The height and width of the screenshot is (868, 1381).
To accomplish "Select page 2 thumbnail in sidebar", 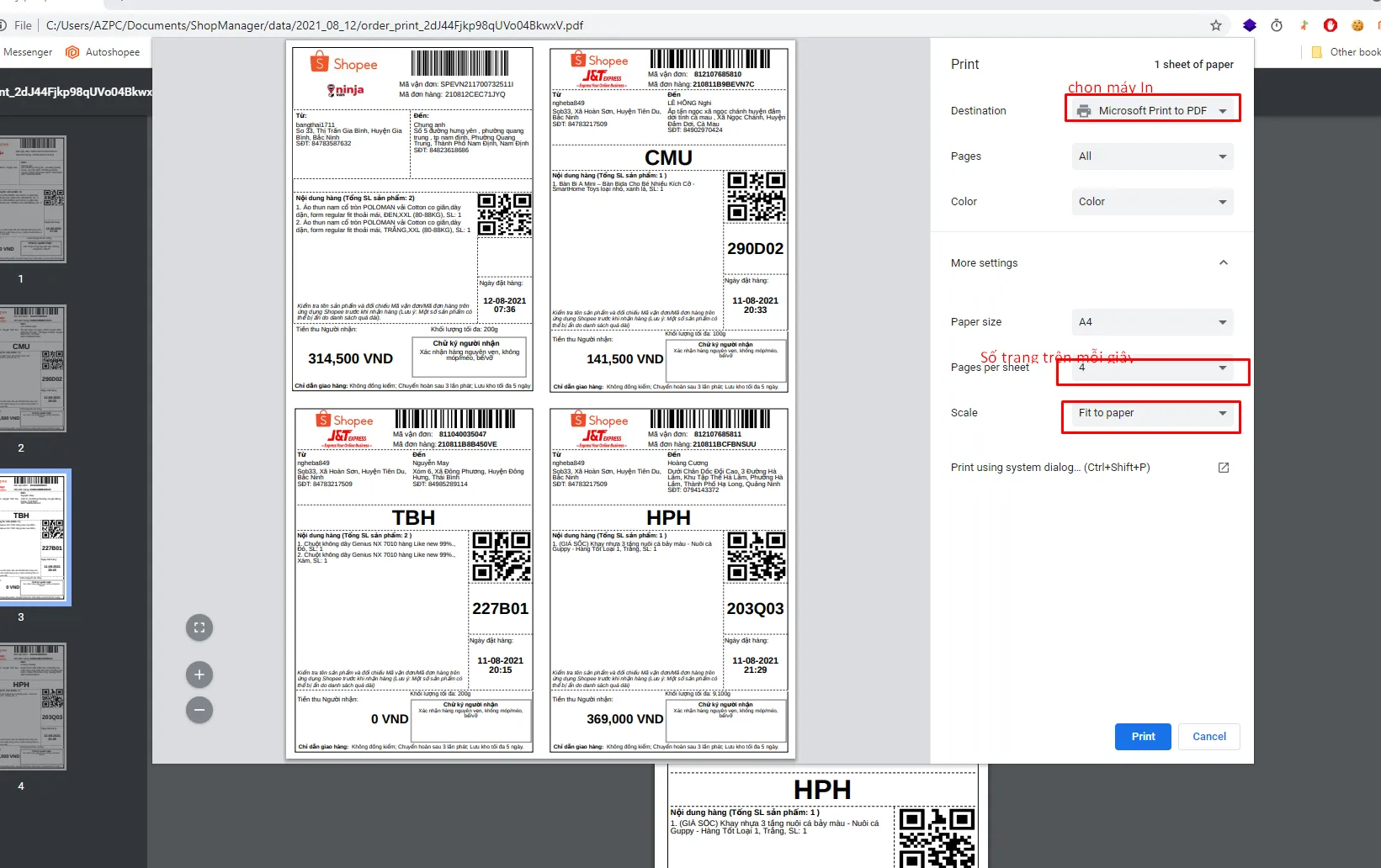I will coord(32,368).
